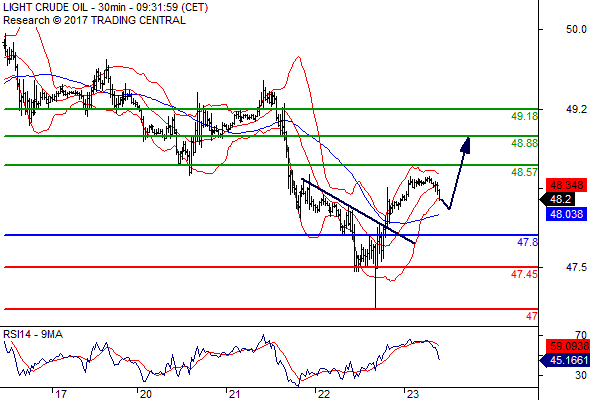Click the red 48.348 price tag
Viewport: 590px width, 400px height.
tap(566, 185)
